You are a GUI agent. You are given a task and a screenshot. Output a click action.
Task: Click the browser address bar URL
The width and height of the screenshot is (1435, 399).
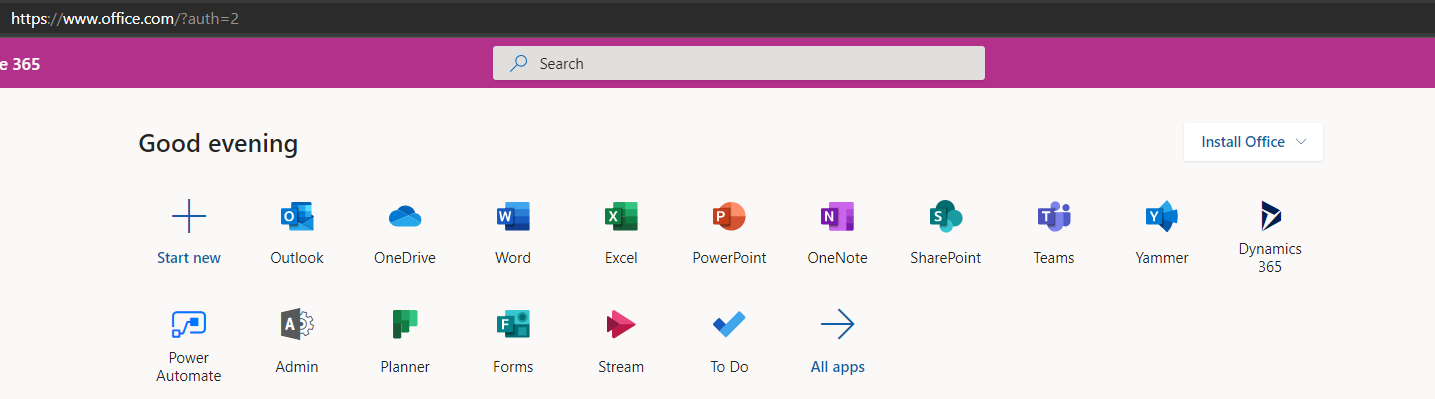point(125,18)
